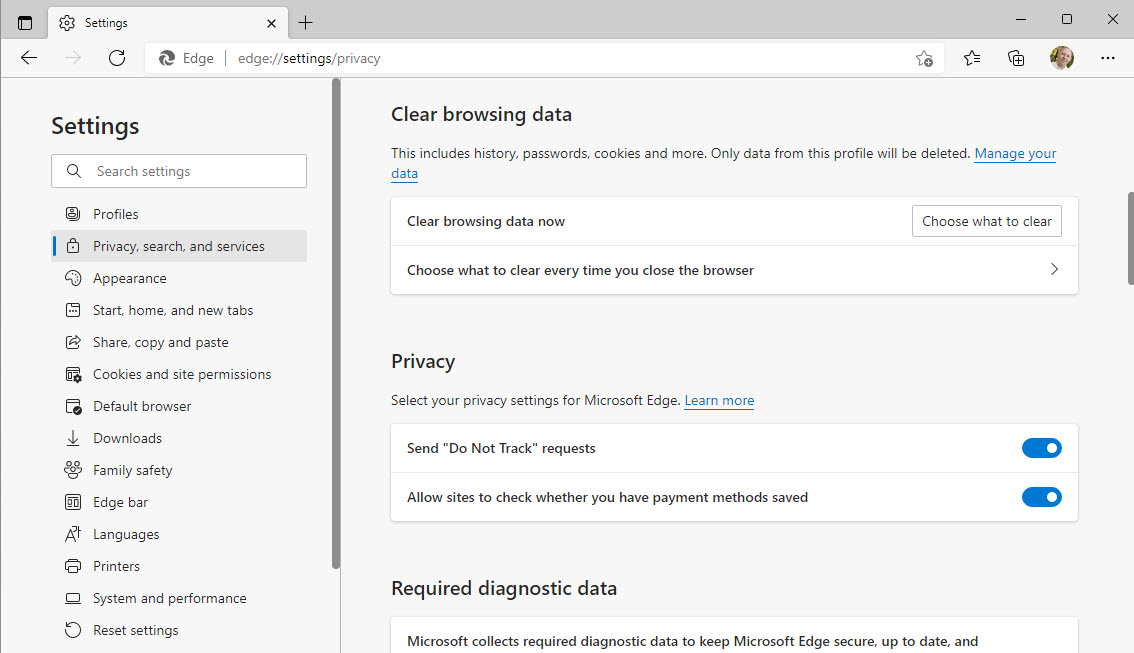Open the Favorites list icon
The height and width of the screenshot is (653, 1134).
(x=972, y=58)
